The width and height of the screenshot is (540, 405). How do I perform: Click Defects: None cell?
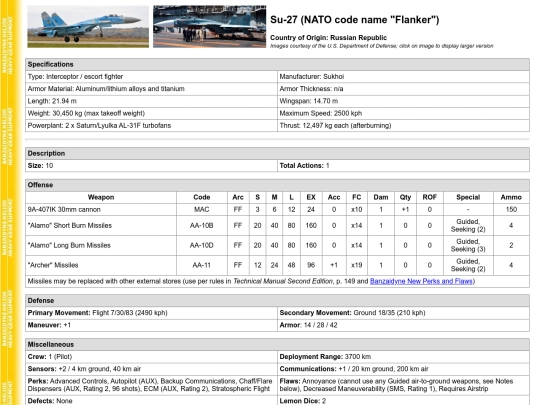click(151, 401)
